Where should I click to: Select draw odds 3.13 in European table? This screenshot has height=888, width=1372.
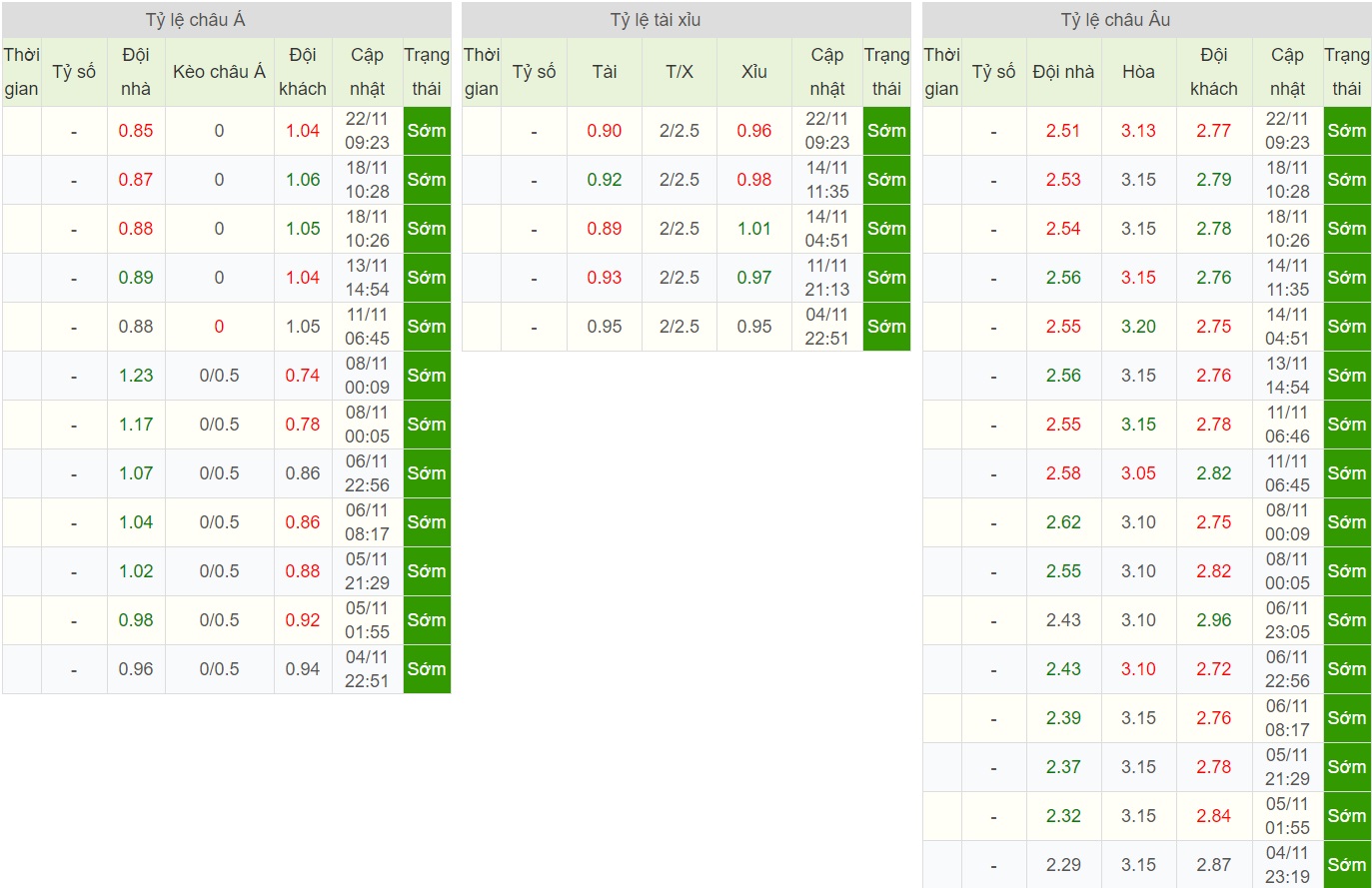click(x=1138, y=131)
